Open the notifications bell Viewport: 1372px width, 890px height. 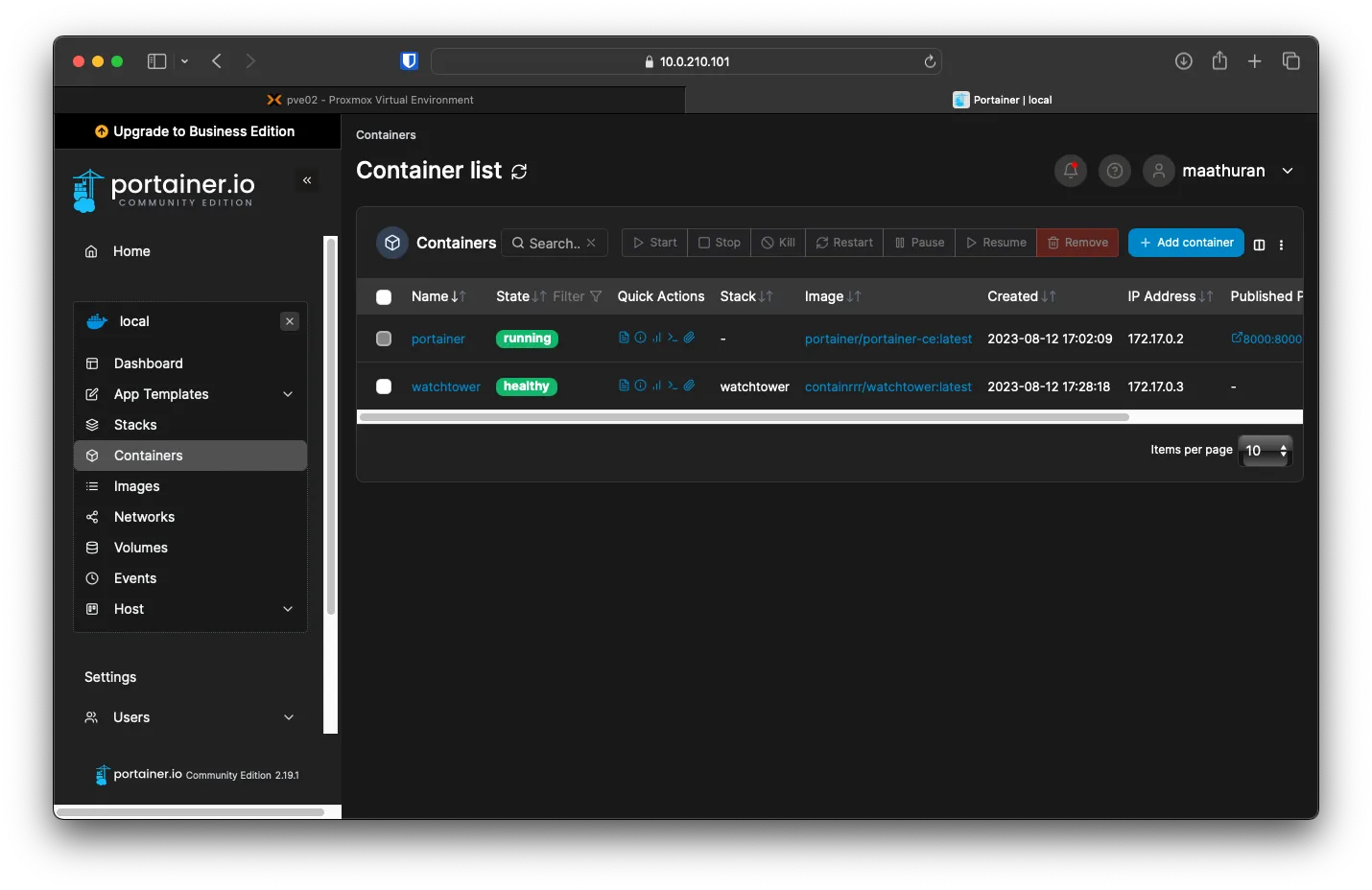(1071, 171)
